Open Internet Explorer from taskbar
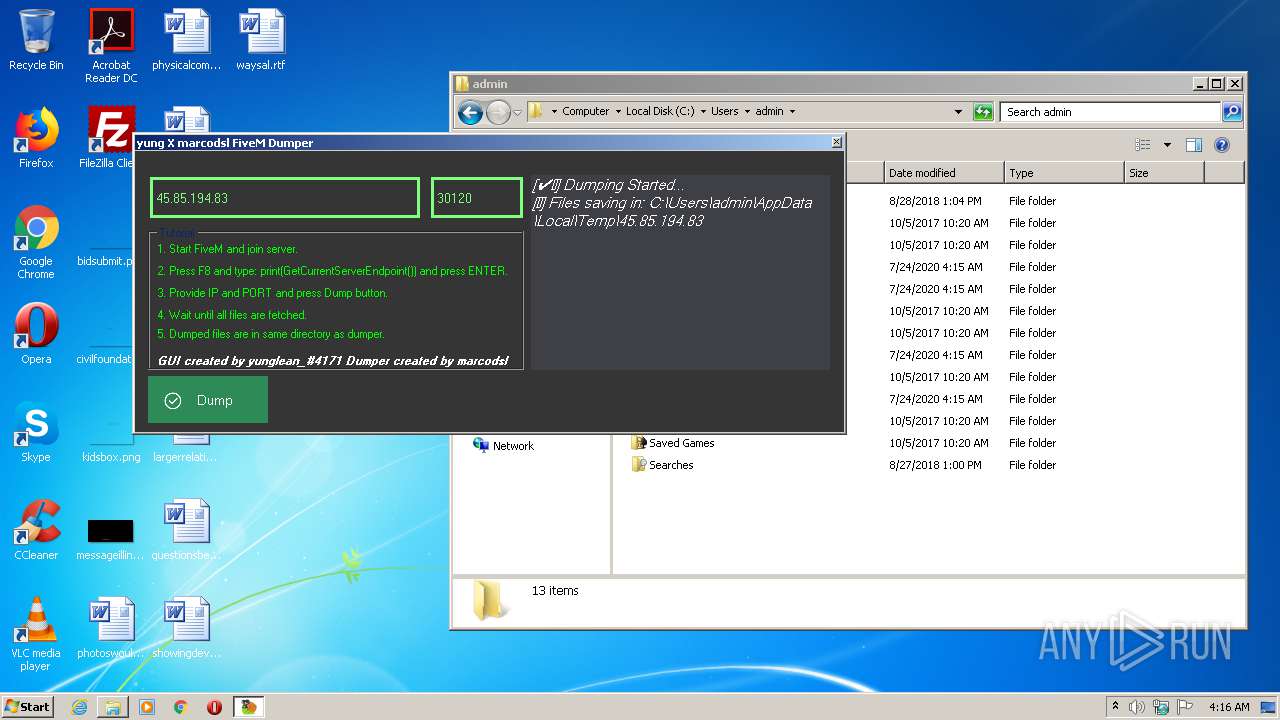 [79, 707]
